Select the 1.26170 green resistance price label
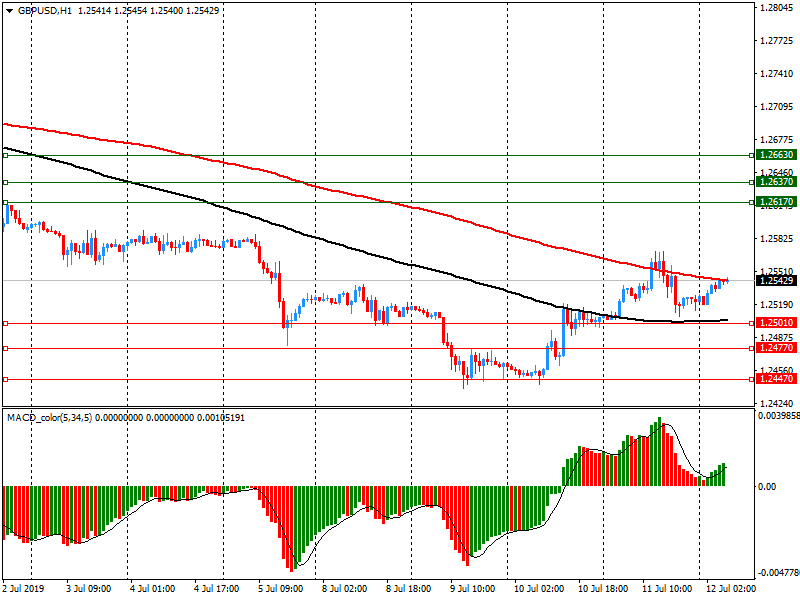This screenshot has width=800, height=600. point(776,202)
